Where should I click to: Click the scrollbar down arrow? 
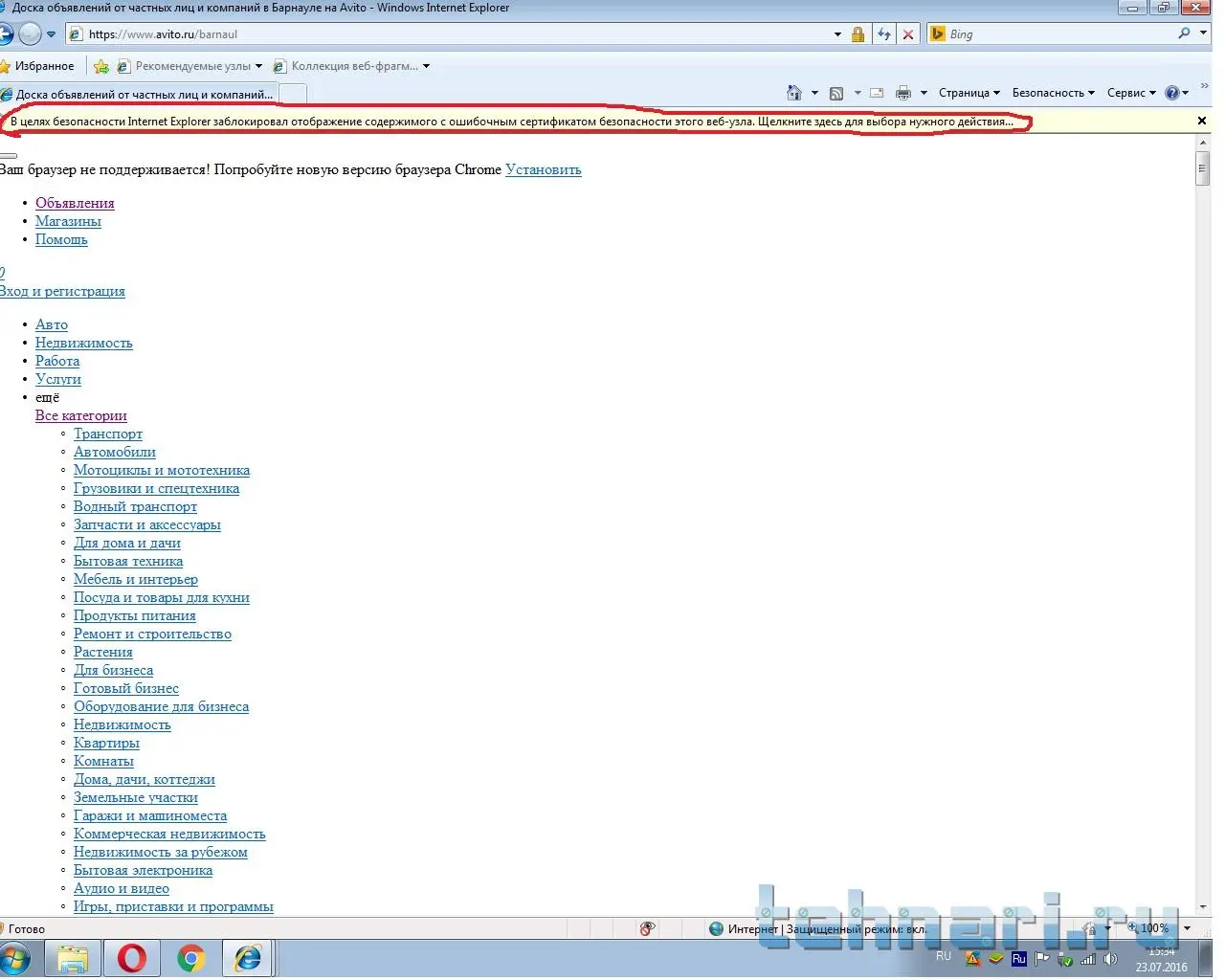[x=1203, y=906]
